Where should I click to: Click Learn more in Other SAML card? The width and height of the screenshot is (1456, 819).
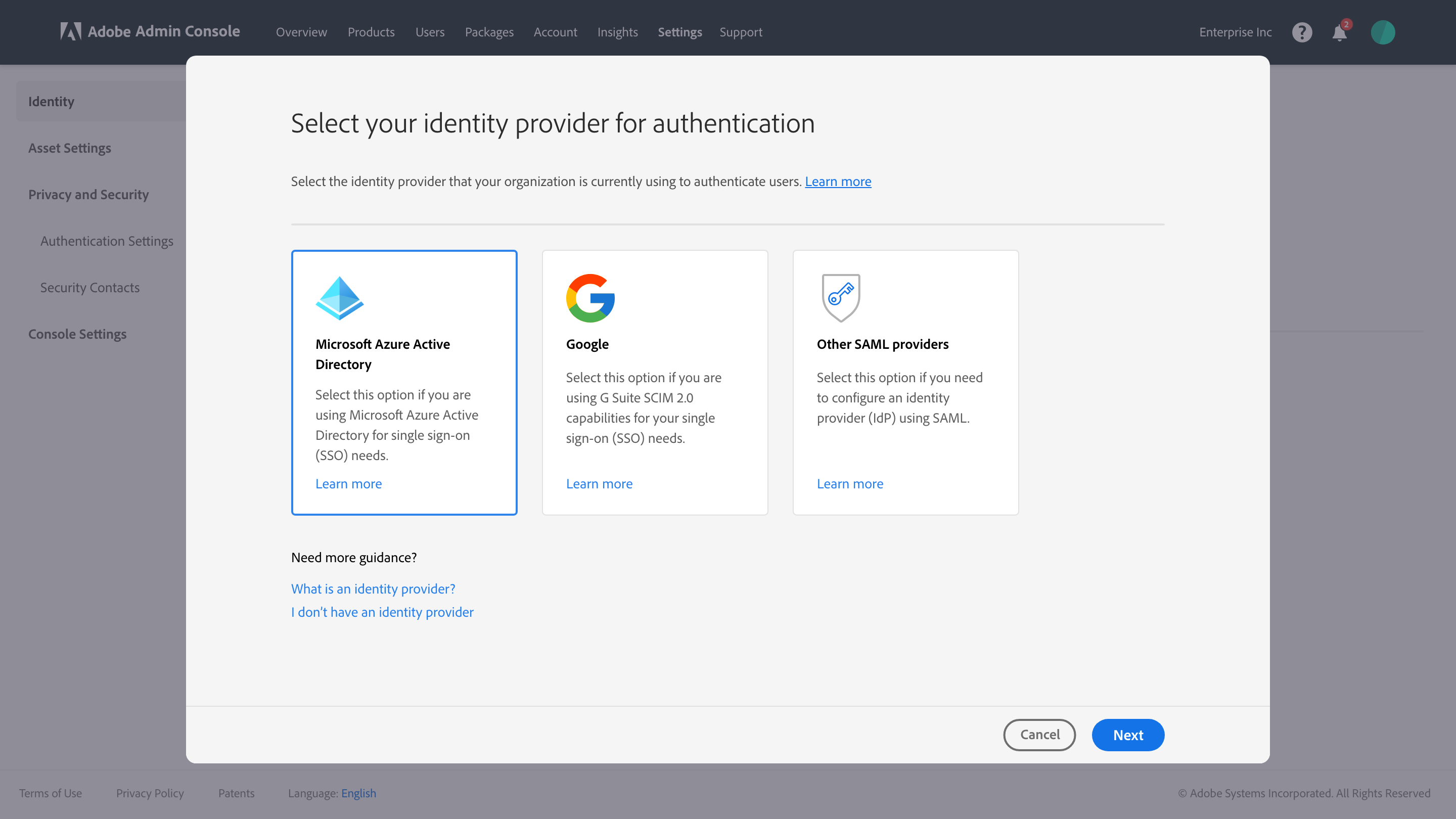pos(849,484)
